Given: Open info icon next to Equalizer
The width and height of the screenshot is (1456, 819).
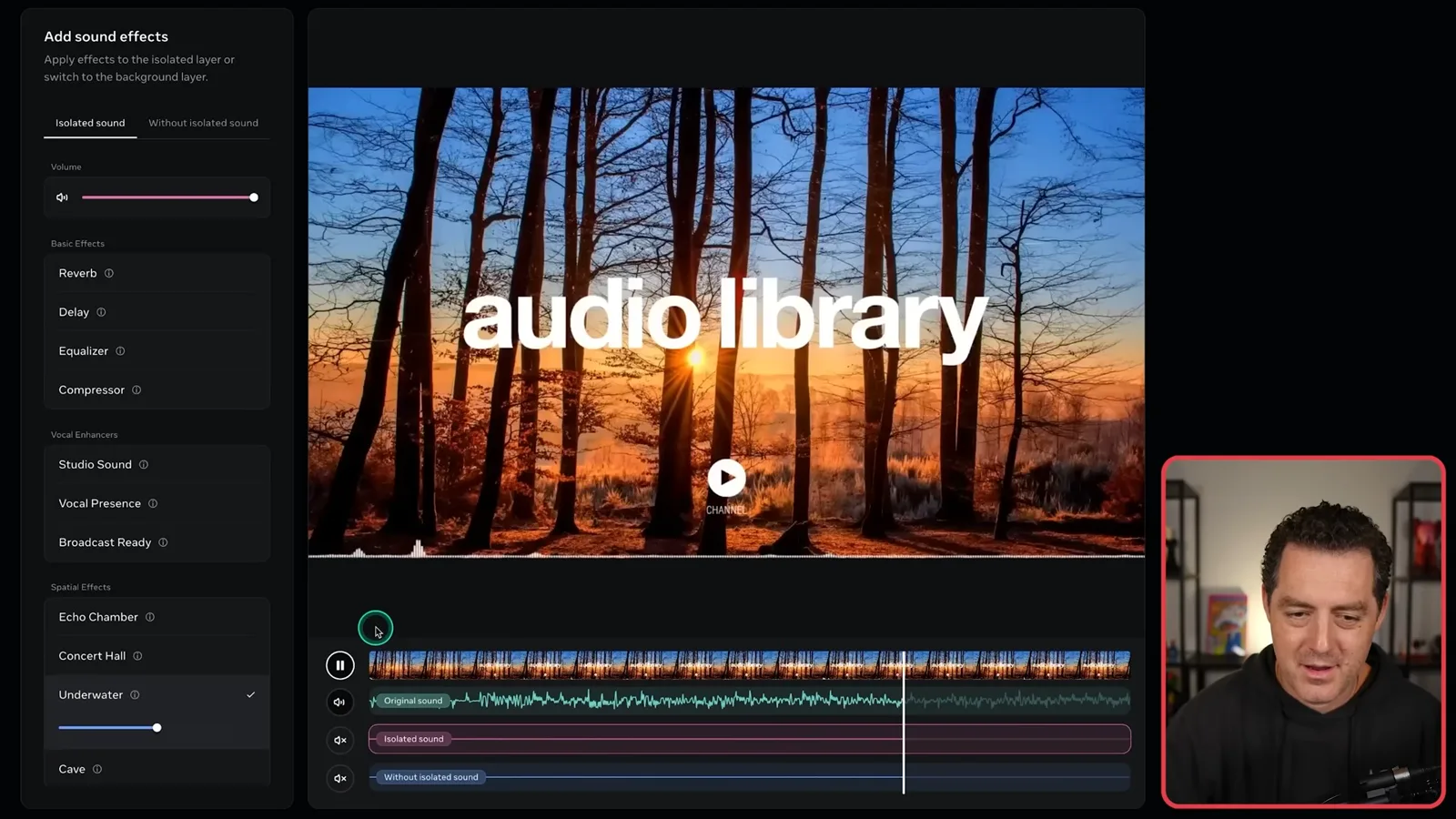Looking at the screenshot, I should [120, 351].
